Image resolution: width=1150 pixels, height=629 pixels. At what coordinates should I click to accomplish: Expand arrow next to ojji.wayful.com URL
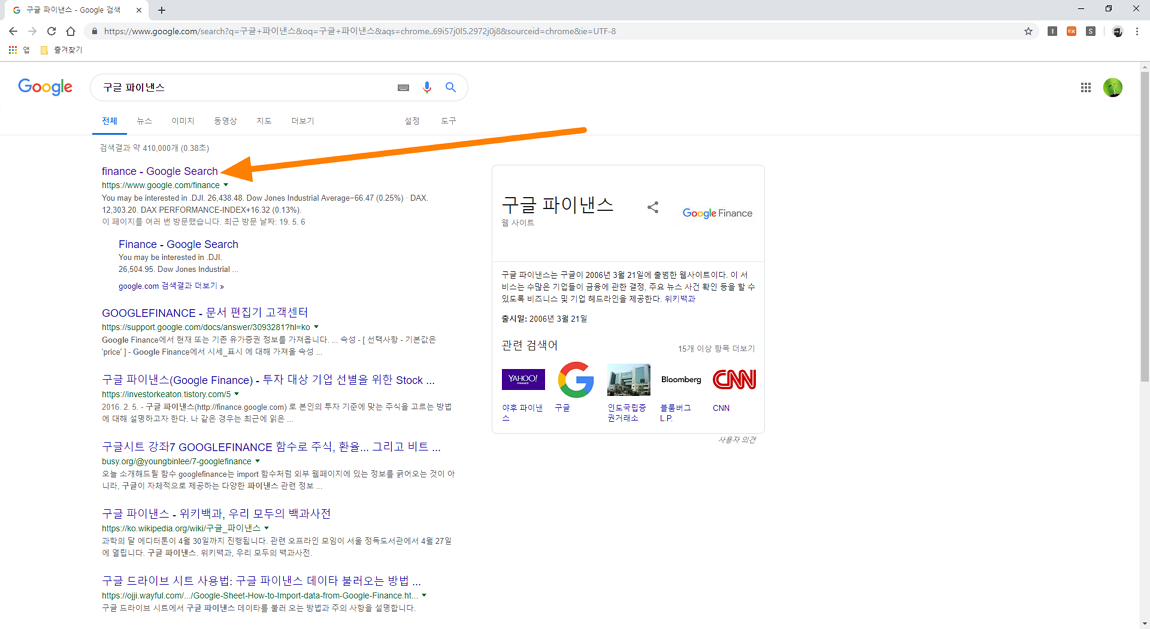point(424,595)
